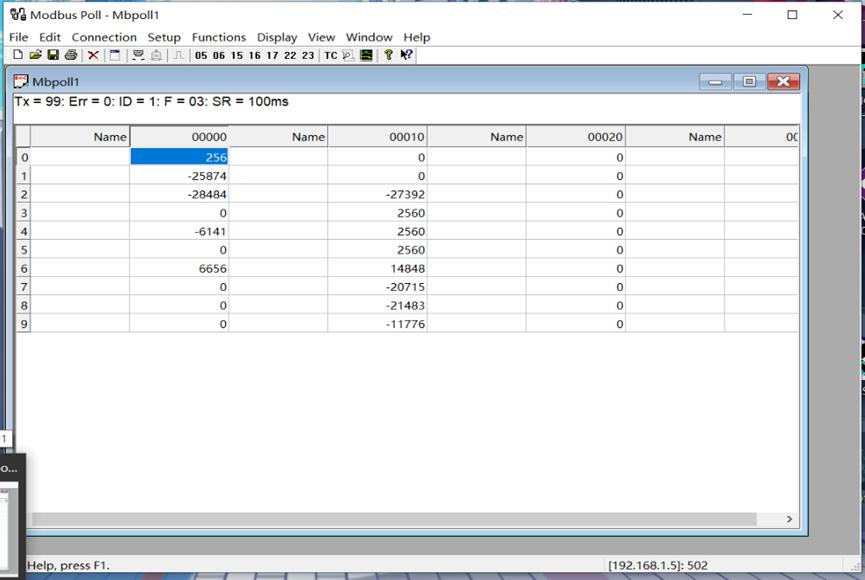Select function code 05 toolbar button

202,55
